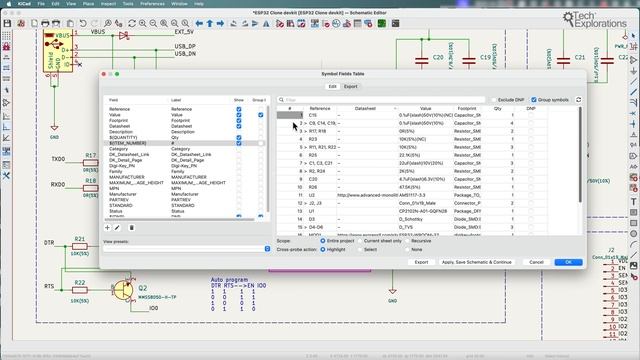Click the add field plus icon
The height and width of the screenshot is (360, 640).
[107, 228]
